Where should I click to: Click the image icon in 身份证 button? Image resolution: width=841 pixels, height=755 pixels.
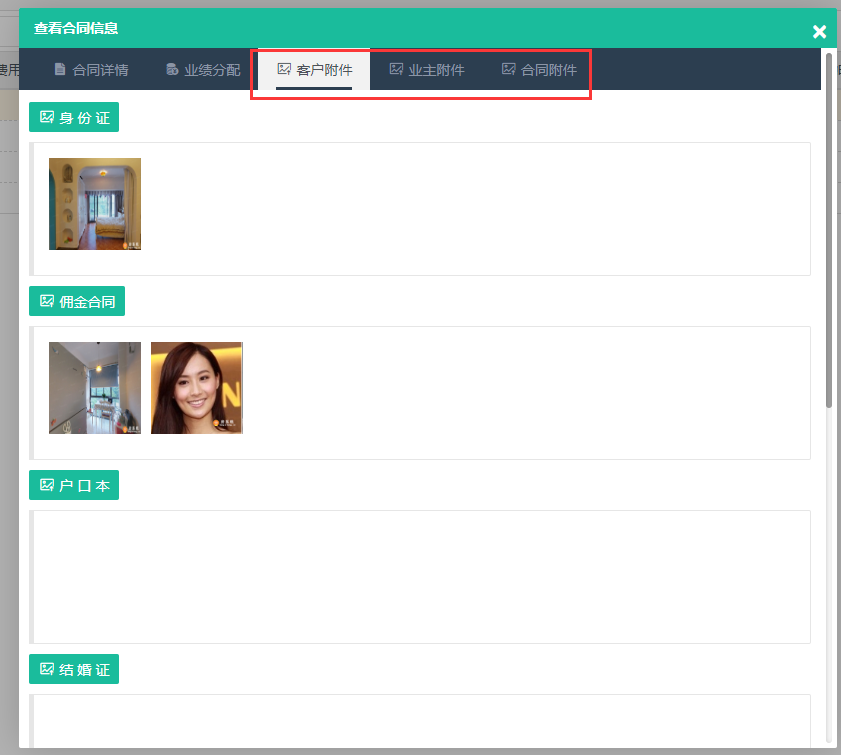click(x=47, y=117)
